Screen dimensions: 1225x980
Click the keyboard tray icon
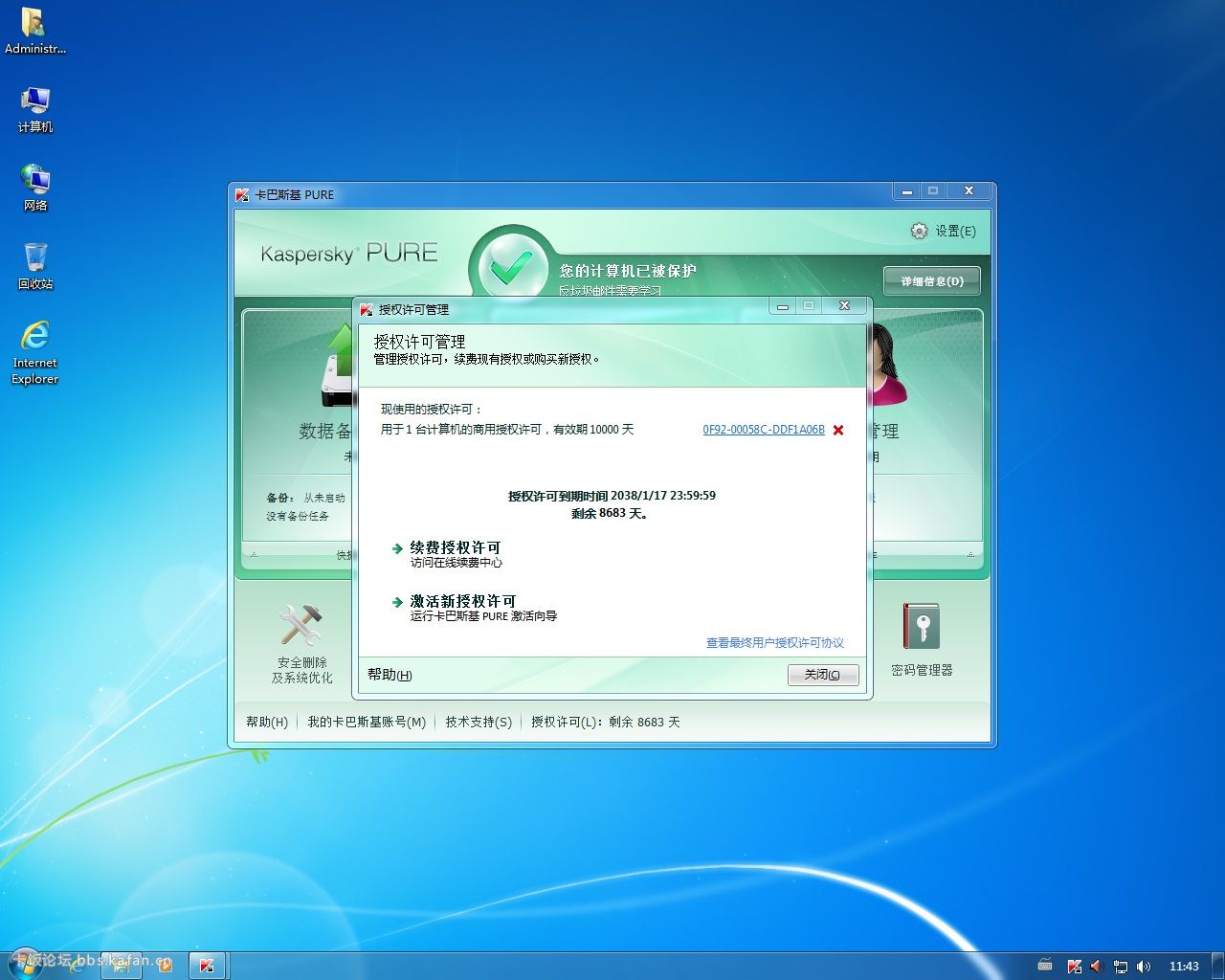pyautogui.click(x=1045, y=966)
